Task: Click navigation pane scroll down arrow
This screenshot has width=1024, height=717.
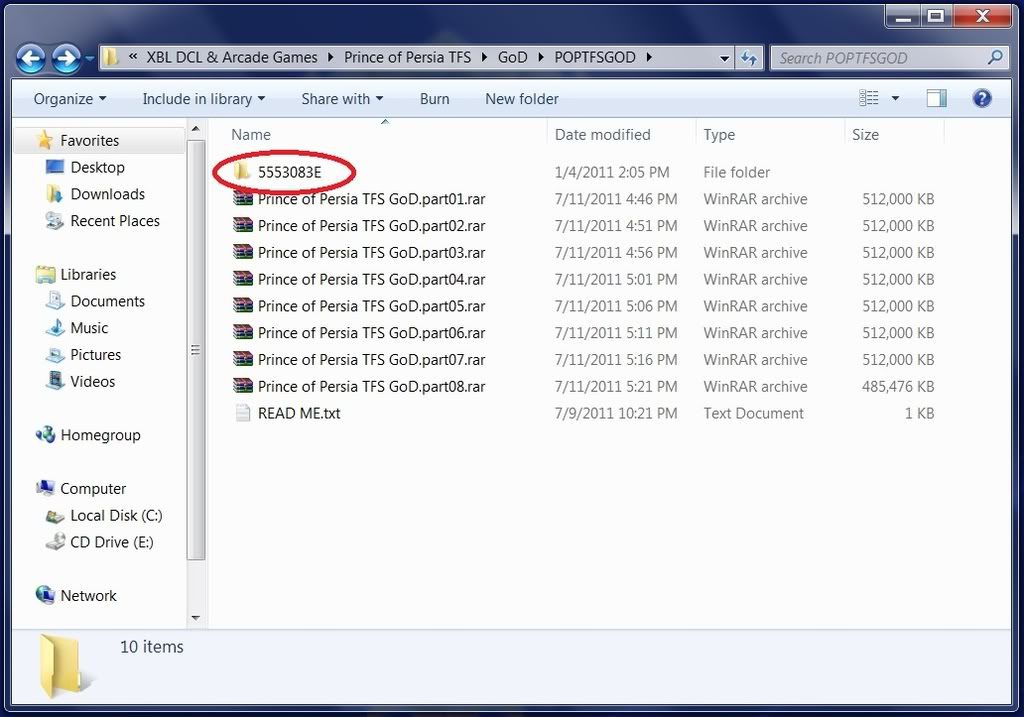Action: (196, 617)
